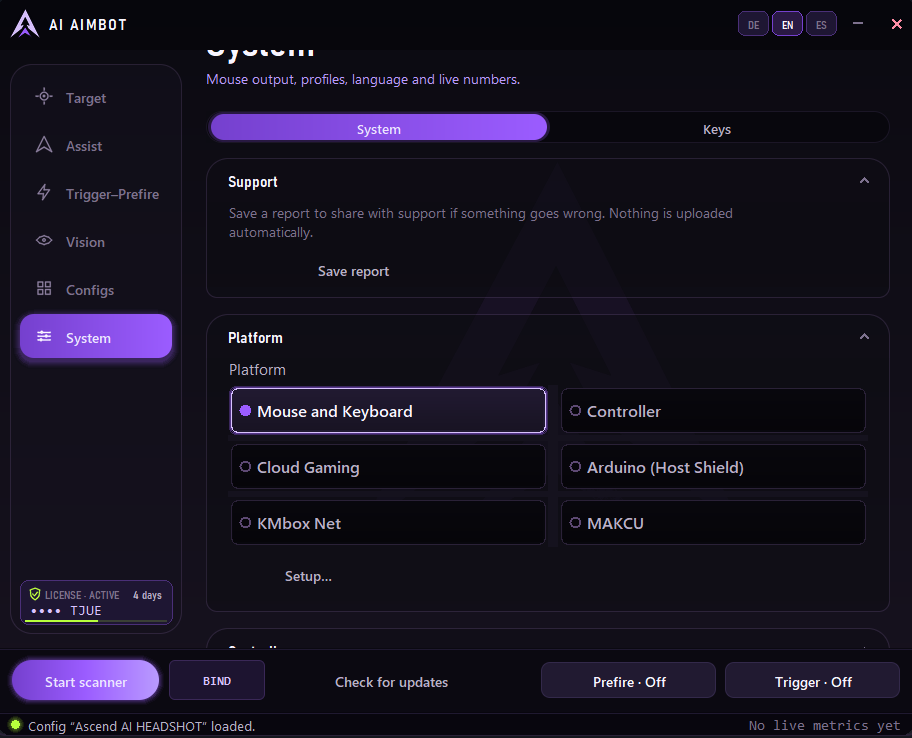Choose the Cloud Gaming platform option
This screenshot has height=738, width=912.
point(388,467)
